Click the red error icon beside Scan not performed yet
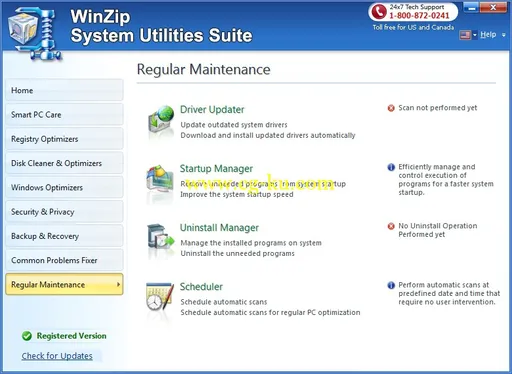The height and width of the screenshot is (374, 512). point(391,108)
